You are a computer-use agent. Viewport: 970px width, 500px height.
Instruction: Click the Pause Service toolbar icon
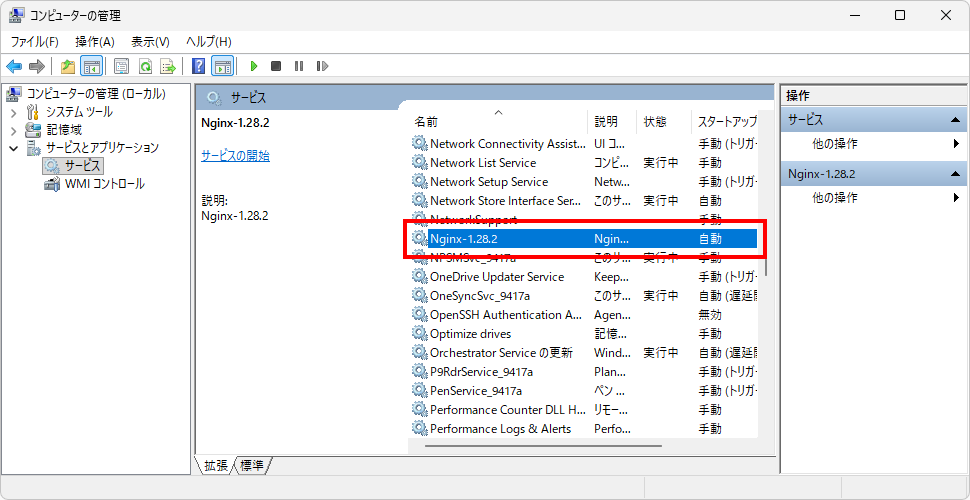(x=299, y=66)
